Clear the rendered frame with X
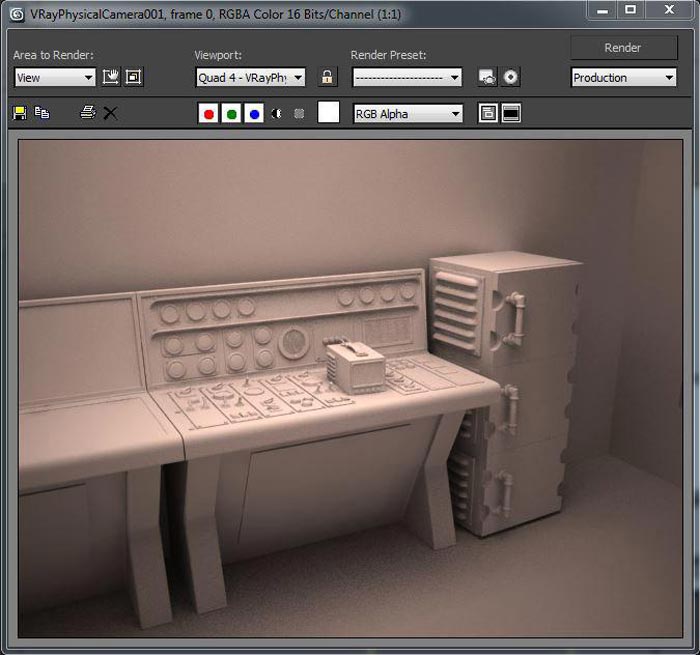Image resolution: width=700 pixels, height=655 pixels. point(110,113)
